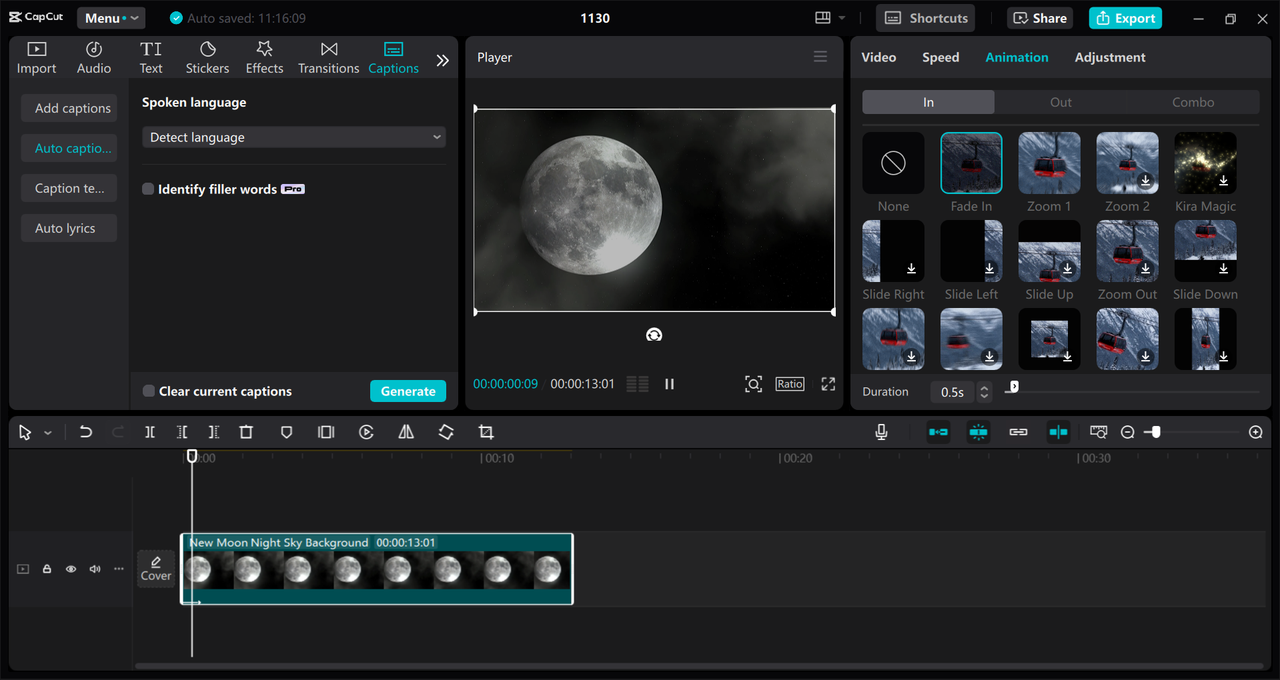Viewport: 1280px width, 680px height.
Task: Open the Import media panel
Action: (x=36, y=58)
